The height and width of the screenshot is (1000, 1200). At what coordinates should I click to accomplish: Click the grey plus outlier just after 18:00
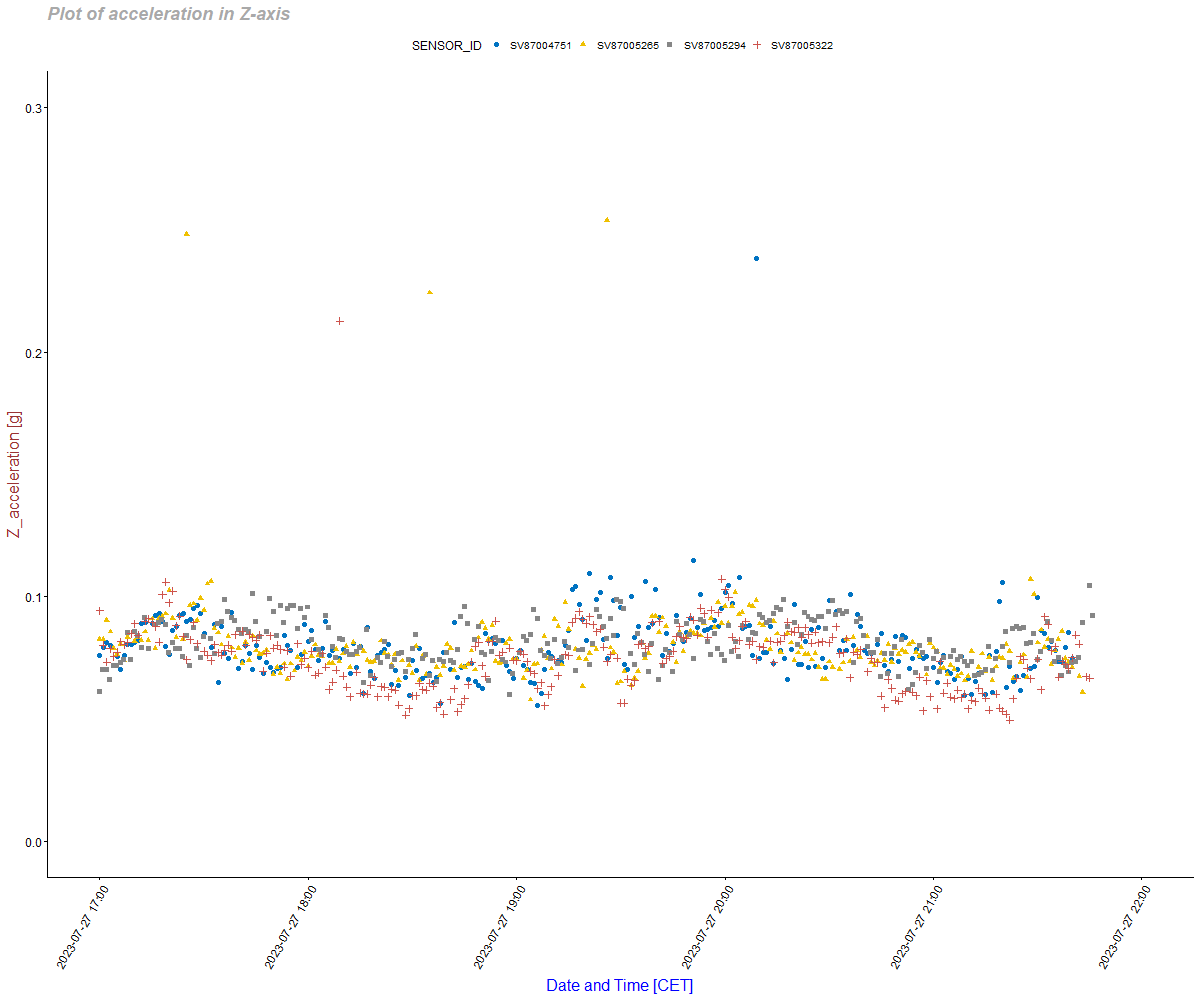point(340,321)
